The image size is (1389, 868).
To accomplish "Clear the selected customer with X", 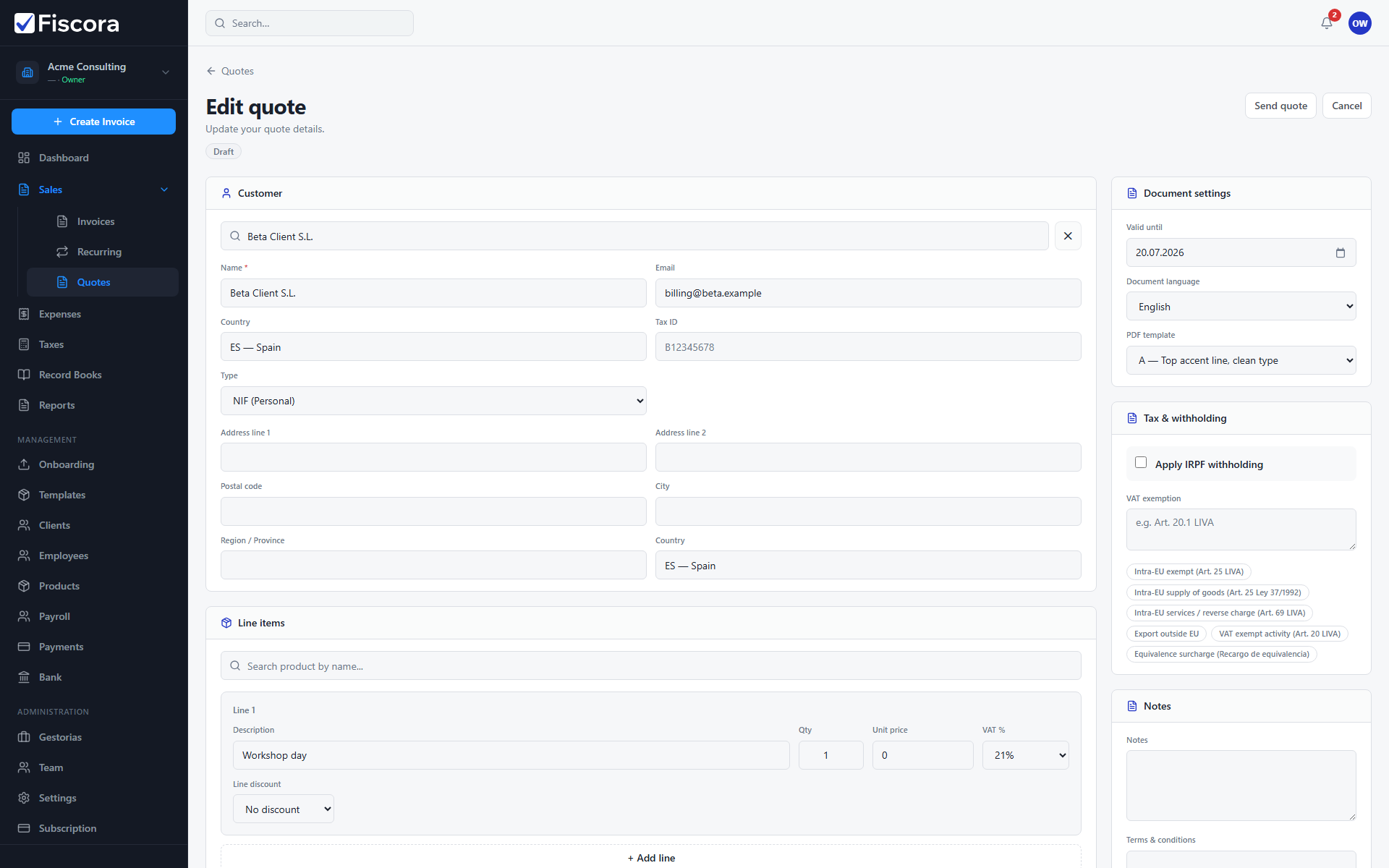I will point(1068,236).
